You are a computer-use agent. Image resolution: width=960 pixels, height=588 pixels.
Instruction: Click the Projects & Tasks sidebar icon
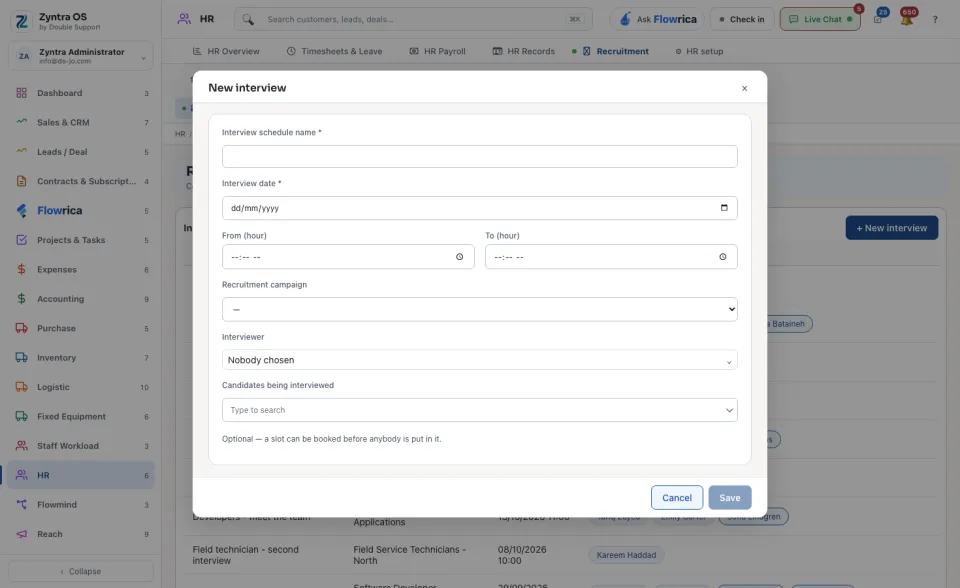pyautogui.click(x=21, y=239)
